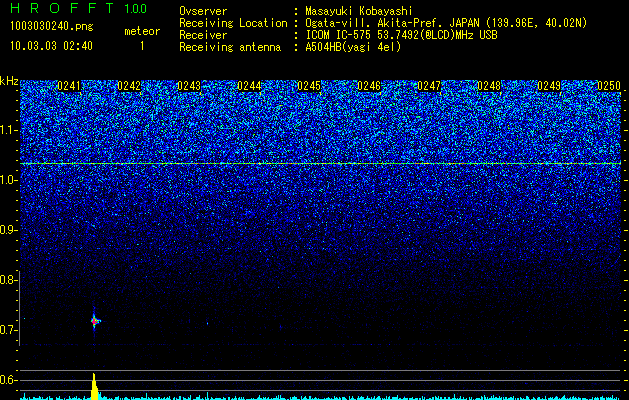Click the kHz axis unit label

coord(9,81)
